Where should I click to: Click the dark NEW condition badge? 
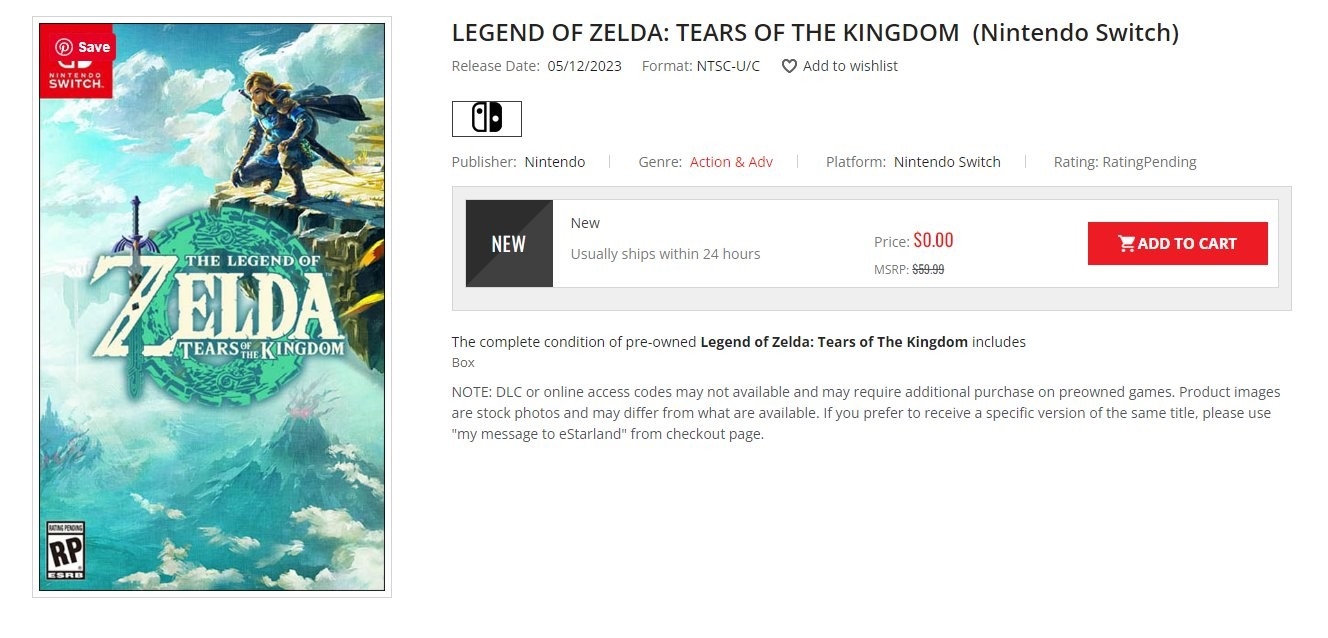tap(509, 244)
